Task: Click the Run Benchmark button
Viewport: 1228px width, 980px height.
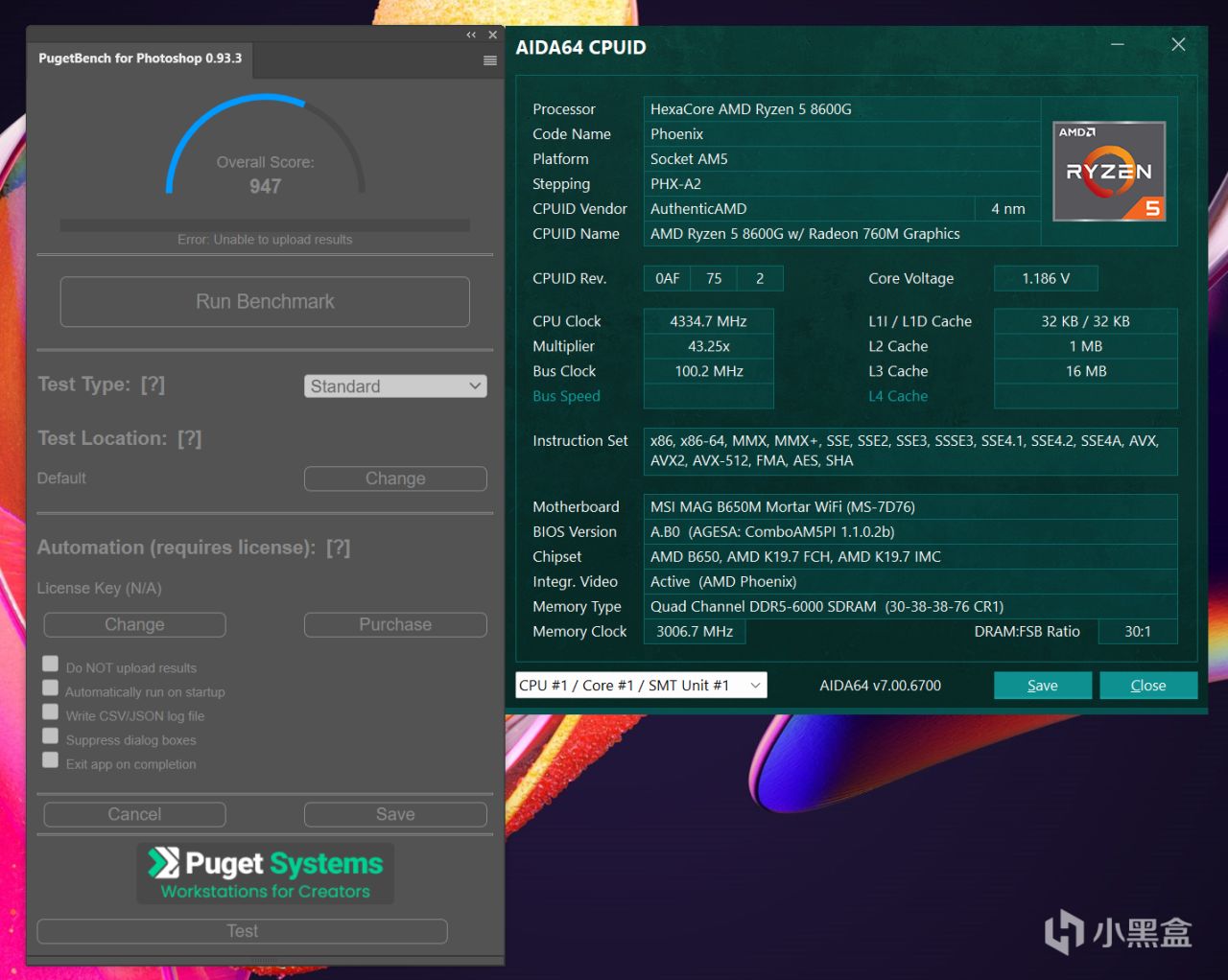Action: point(265,302)
